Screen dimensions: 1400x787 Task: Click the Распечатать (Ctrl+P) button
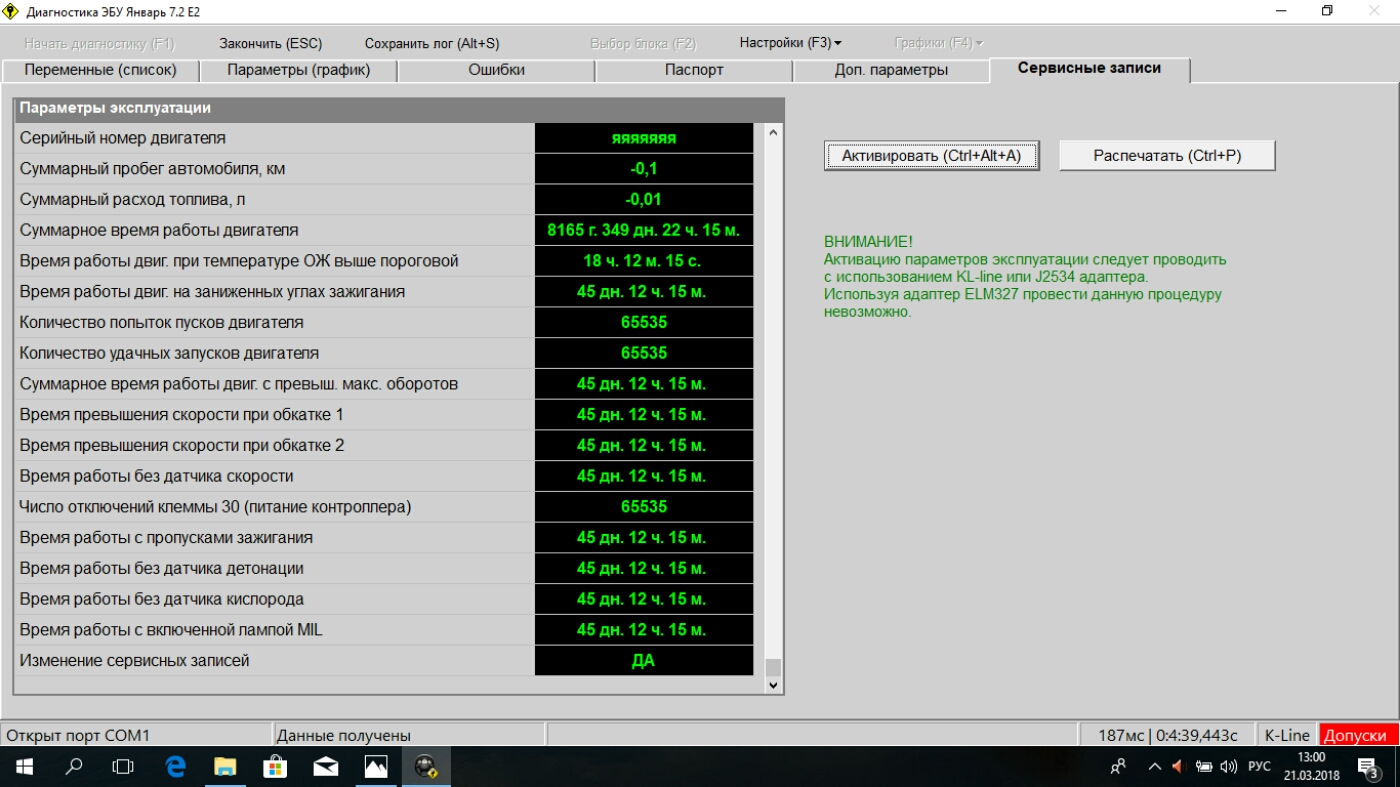click(x=1167, y=156)
